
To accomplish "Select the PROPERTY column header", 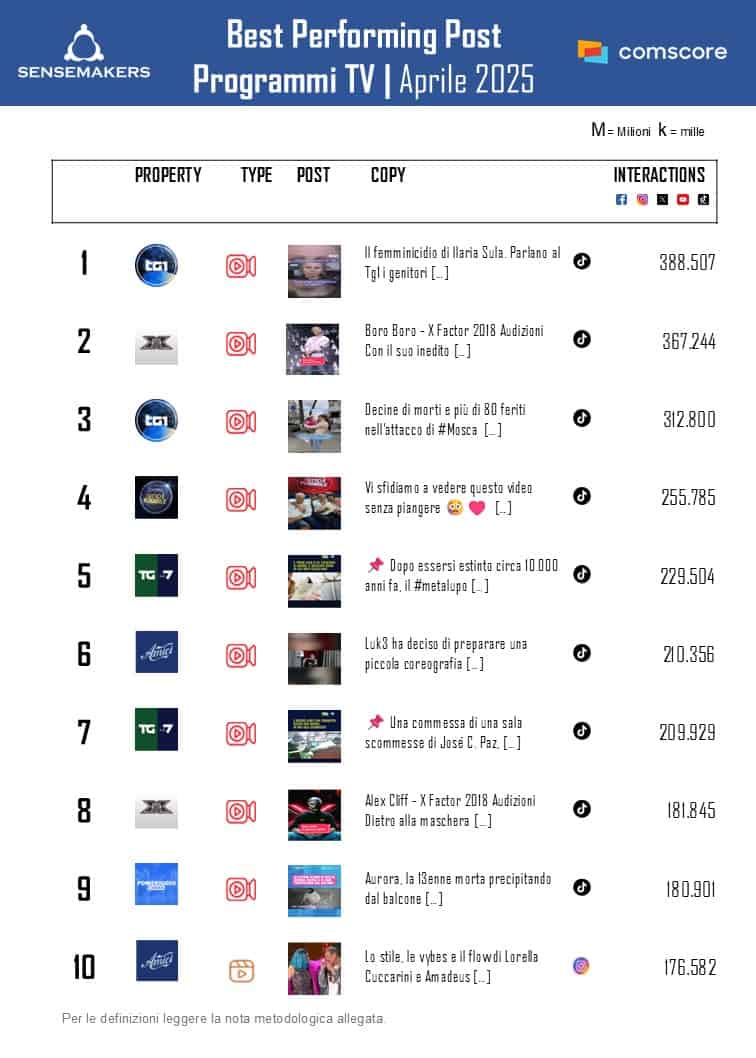I will point(168,175).
